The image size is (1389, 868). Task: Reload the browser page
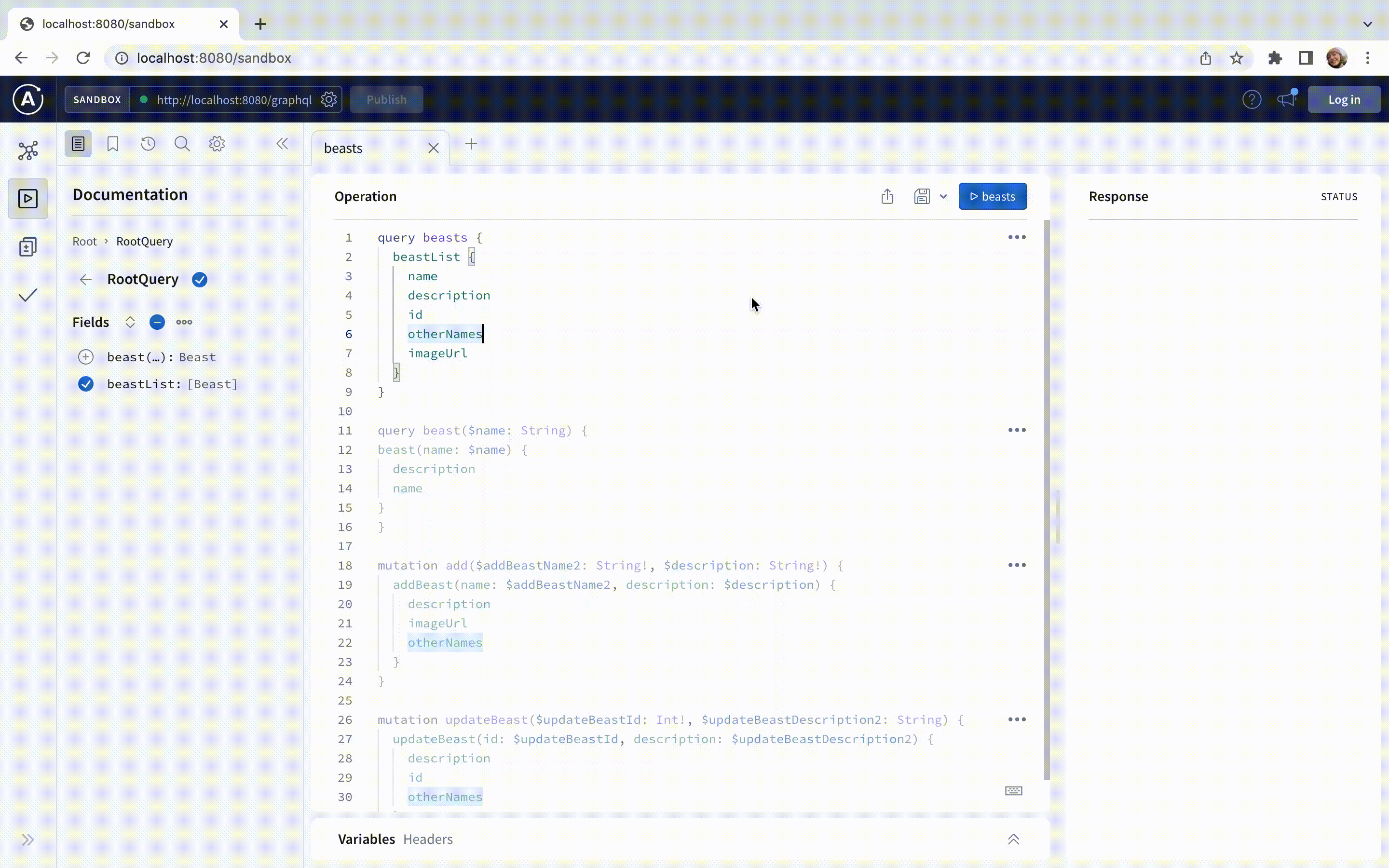(83, 58)
